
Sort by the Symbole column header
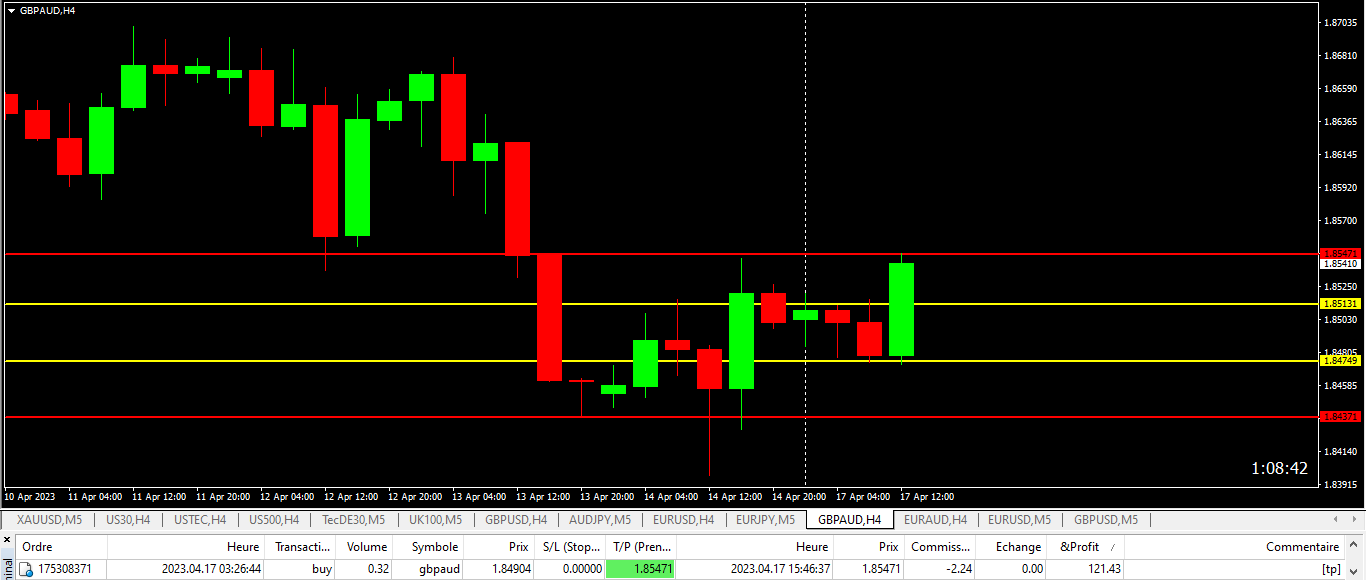(428, 547)
